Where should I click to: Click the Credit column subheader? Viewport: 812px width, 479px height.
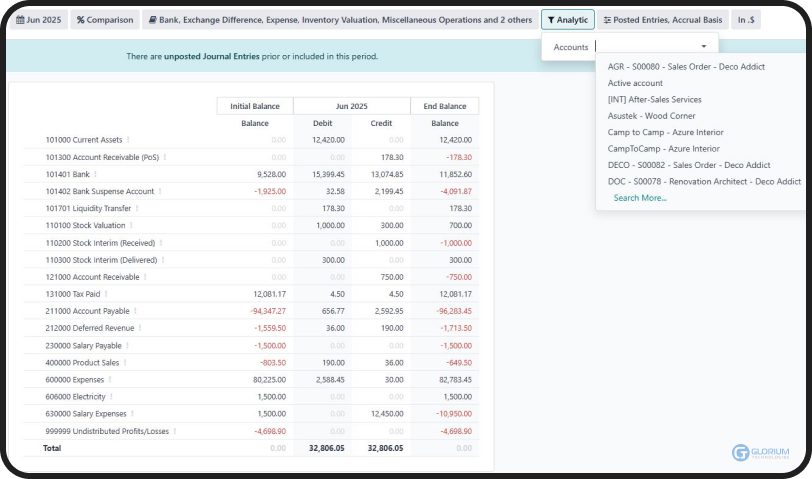381,123
